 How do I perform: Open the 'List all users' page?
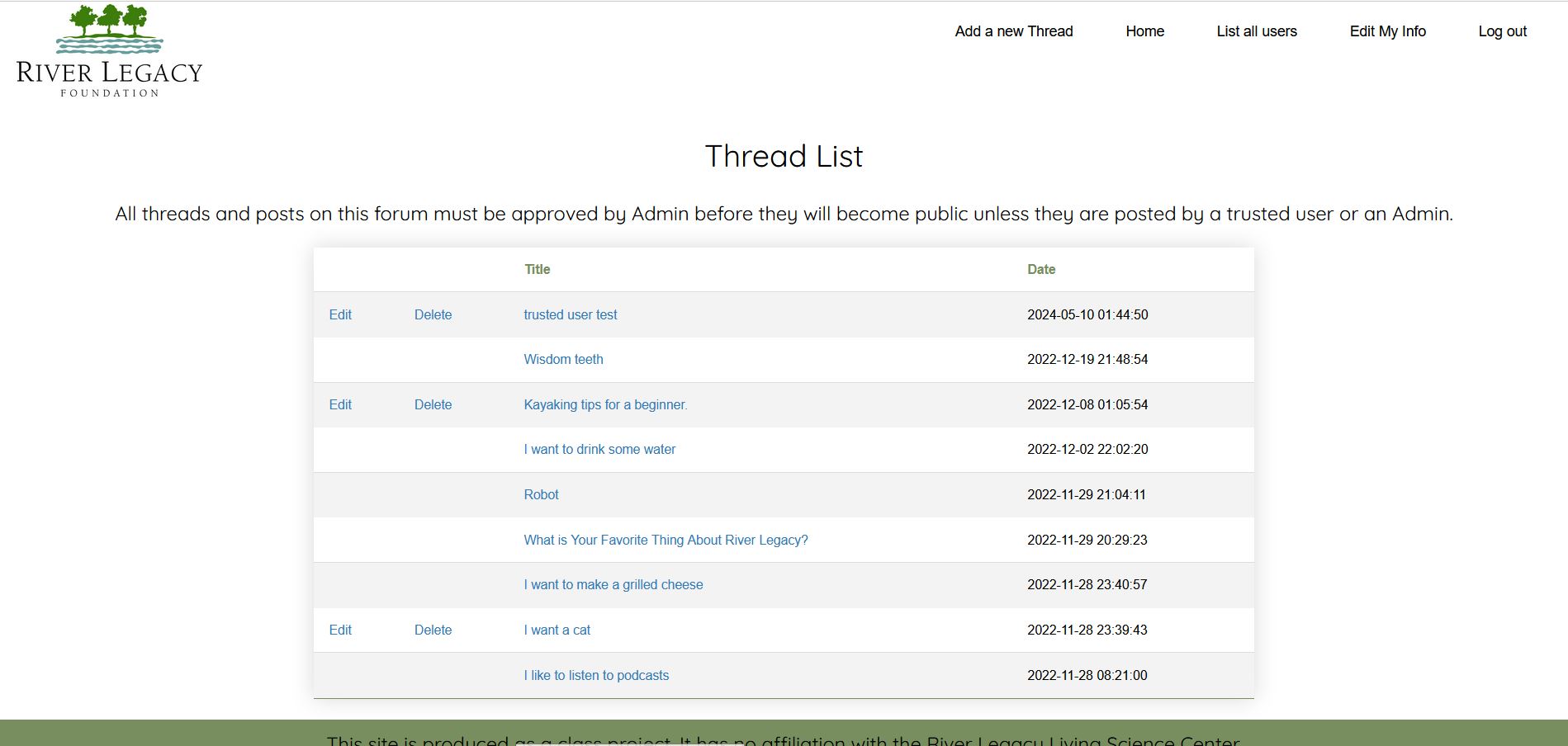tap(1256, 31)
